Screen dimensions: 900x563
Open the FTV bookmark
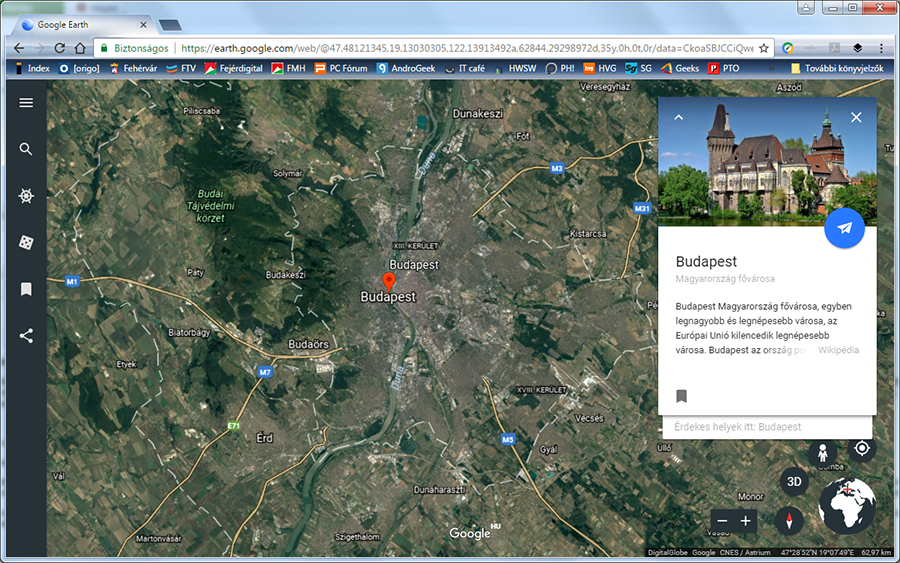pyautogui.click(x=181, y=68)
